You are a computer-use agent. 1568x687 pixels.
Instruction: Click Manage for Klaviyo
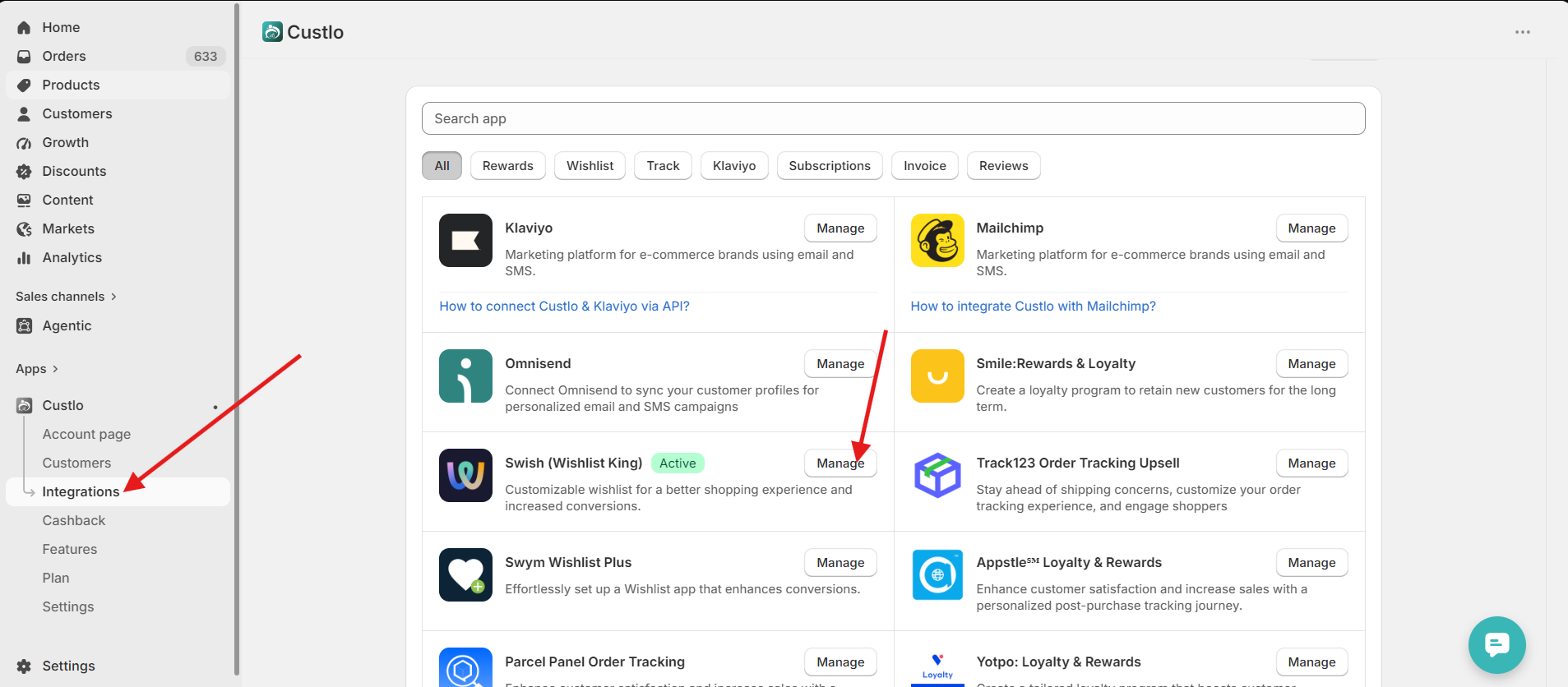click(x=840, y=228)
